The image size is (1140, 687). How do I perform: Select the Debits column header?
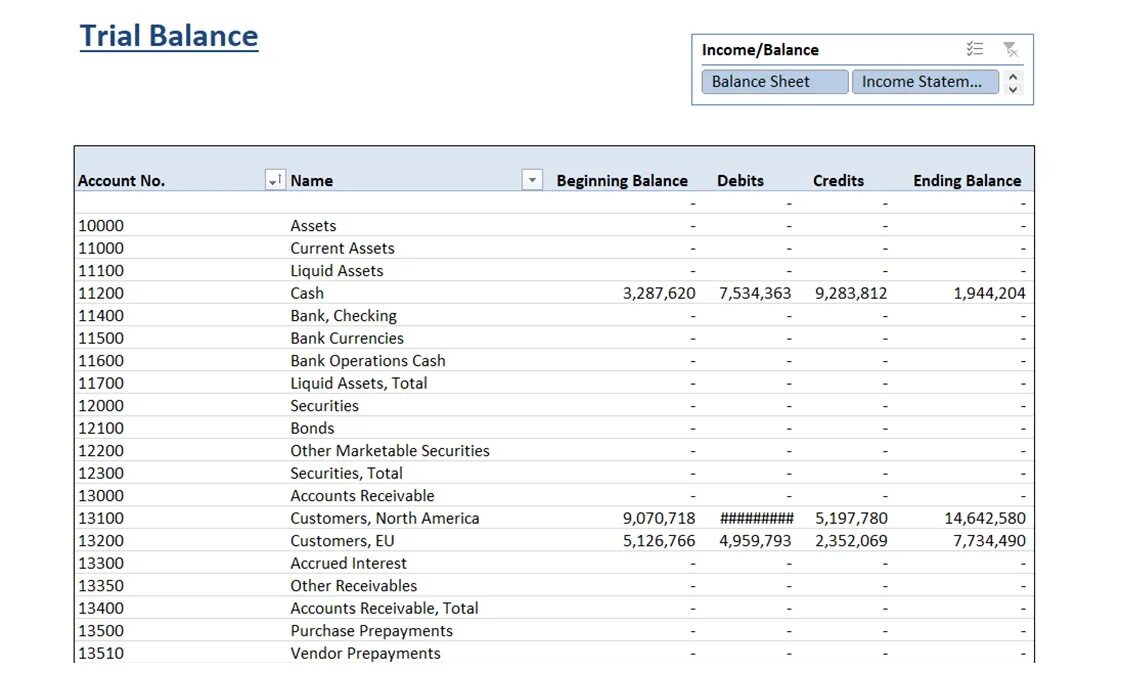tap(740, 181)
